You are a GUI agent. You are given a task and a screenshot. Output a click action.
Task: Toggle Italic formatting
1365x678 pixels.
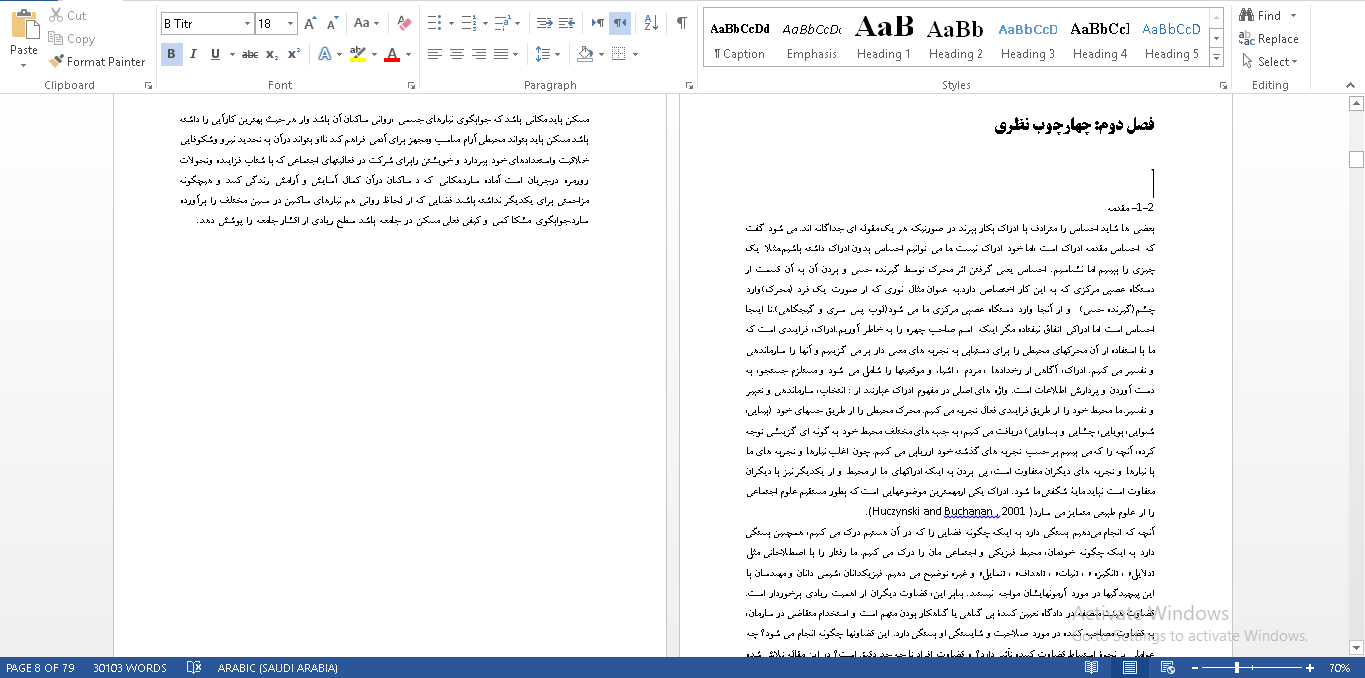coord(193,54)
